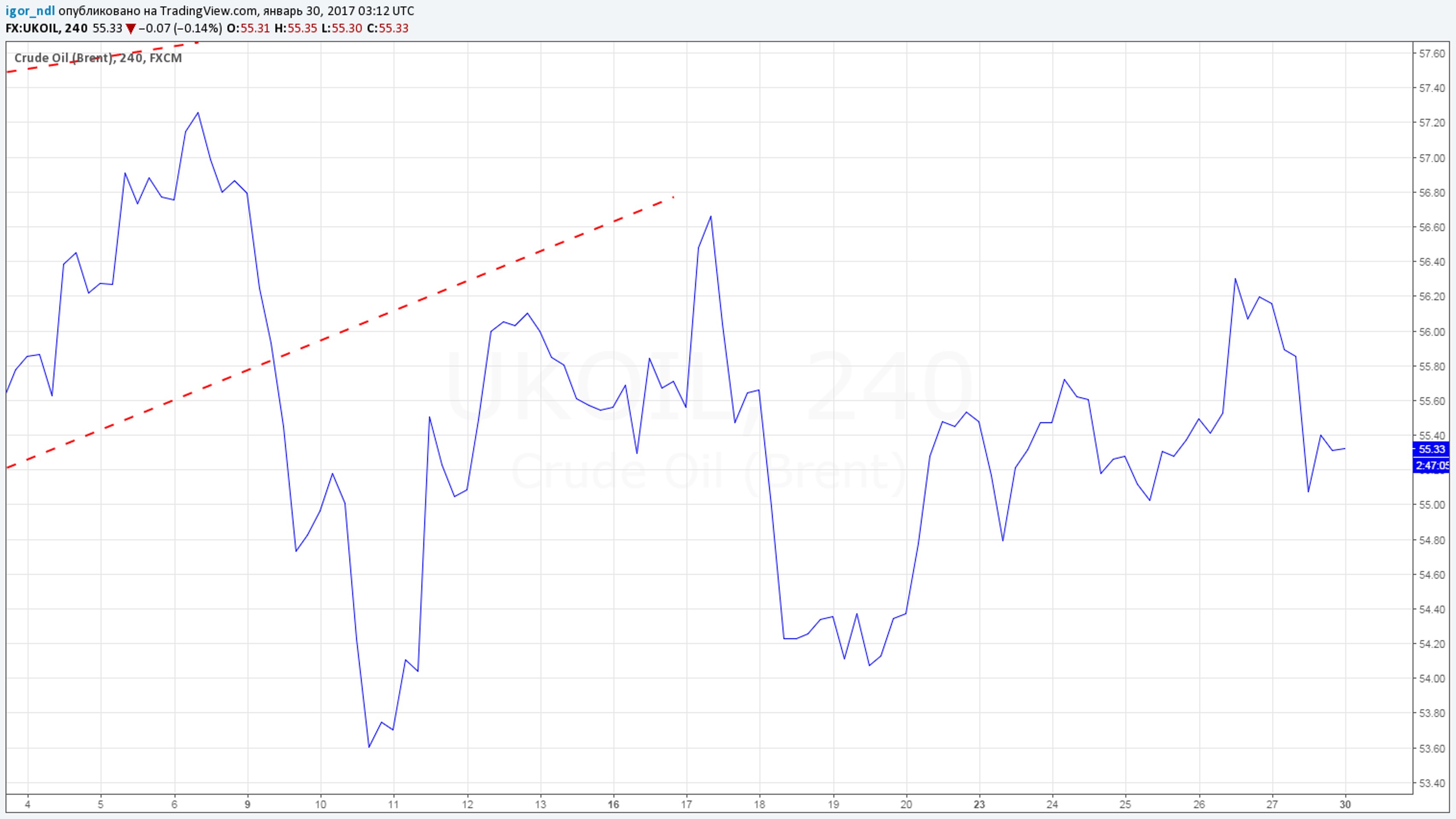The height and width of the screenshot is (819, 1456).
Task: Click date 30 on time axis
Action: pos(1345,804)
